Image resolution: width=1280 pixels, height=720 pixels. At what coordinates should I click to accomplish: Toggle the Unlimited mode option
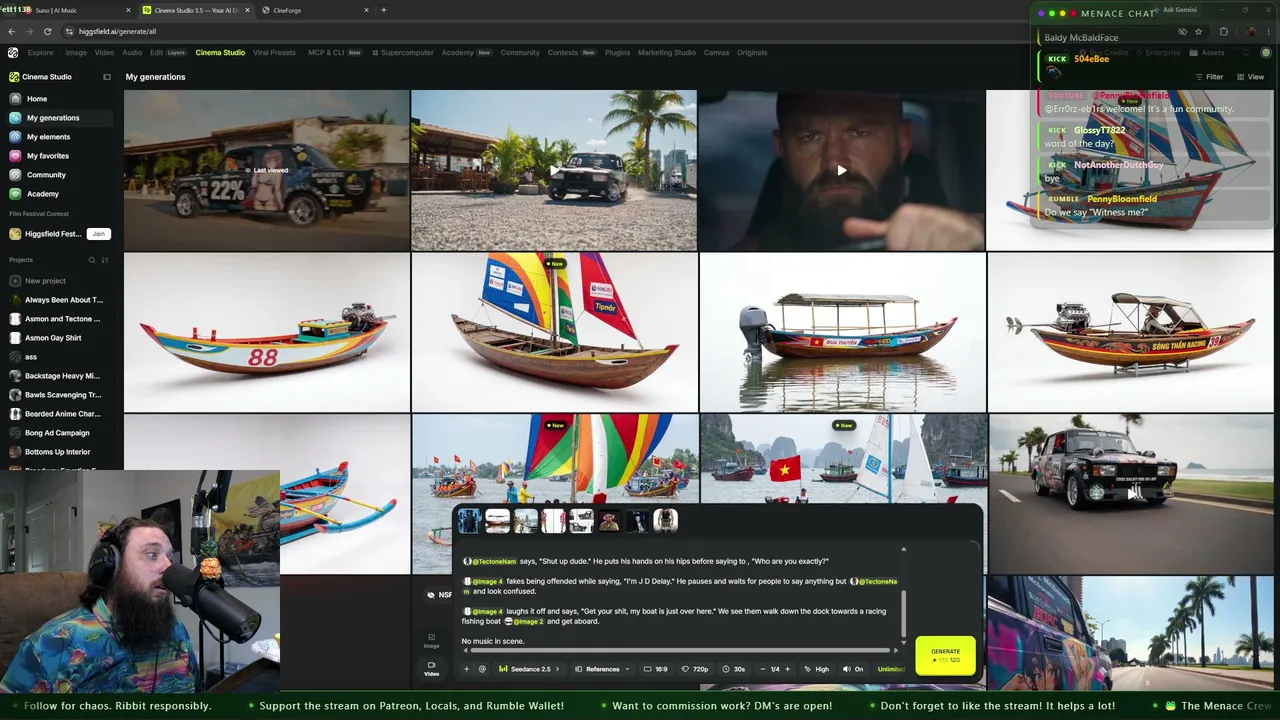[890, 669]
